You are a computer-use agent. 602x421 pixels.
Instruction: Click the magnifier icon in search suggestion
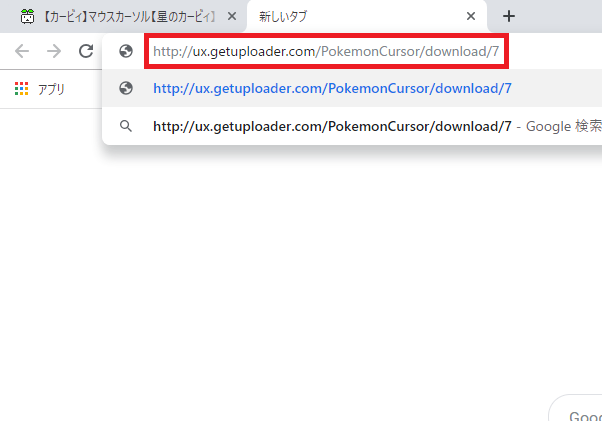[126, 126]
